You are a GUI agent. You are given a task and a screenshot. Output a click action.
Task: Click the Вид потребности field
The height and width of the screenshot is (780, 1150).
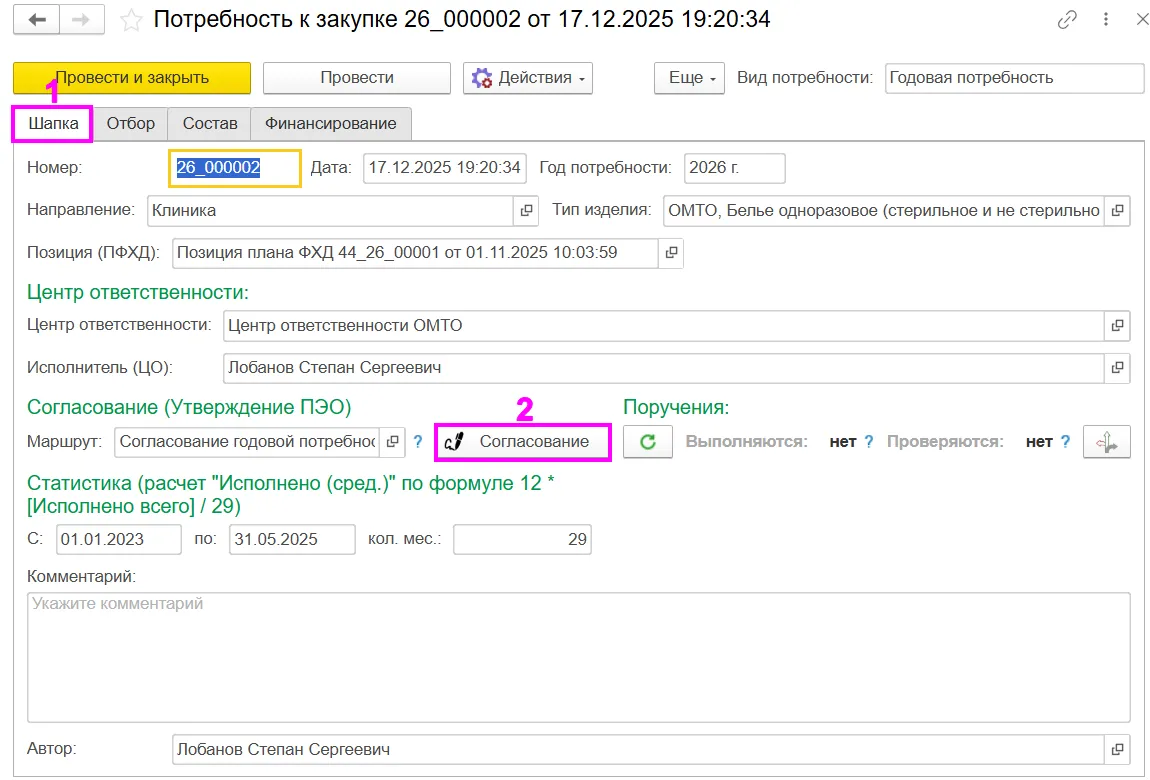pos(1014,78)
